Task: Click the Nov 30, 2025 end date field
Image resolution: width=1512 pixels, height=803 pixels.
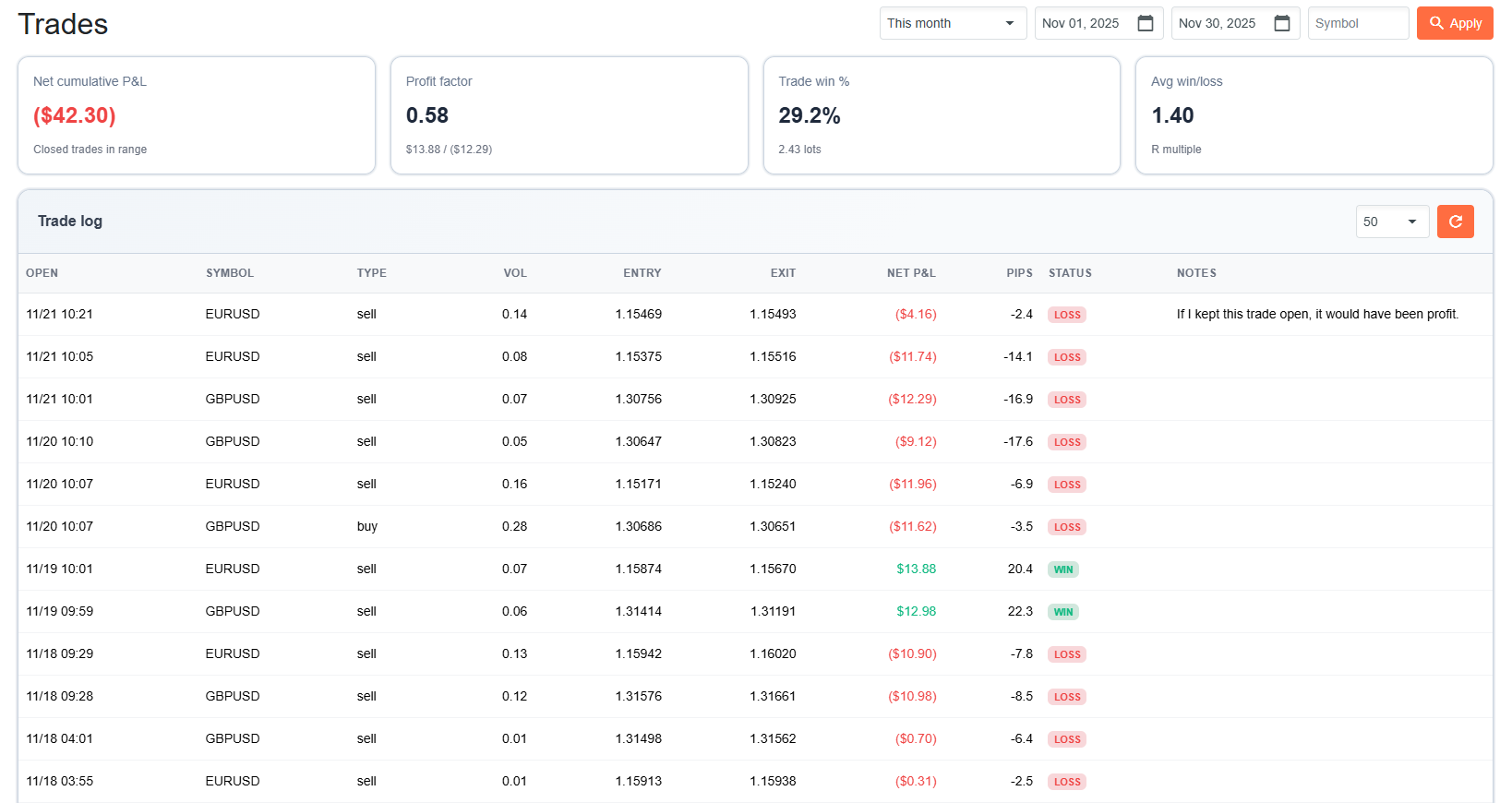Action: pos(1218,23)
